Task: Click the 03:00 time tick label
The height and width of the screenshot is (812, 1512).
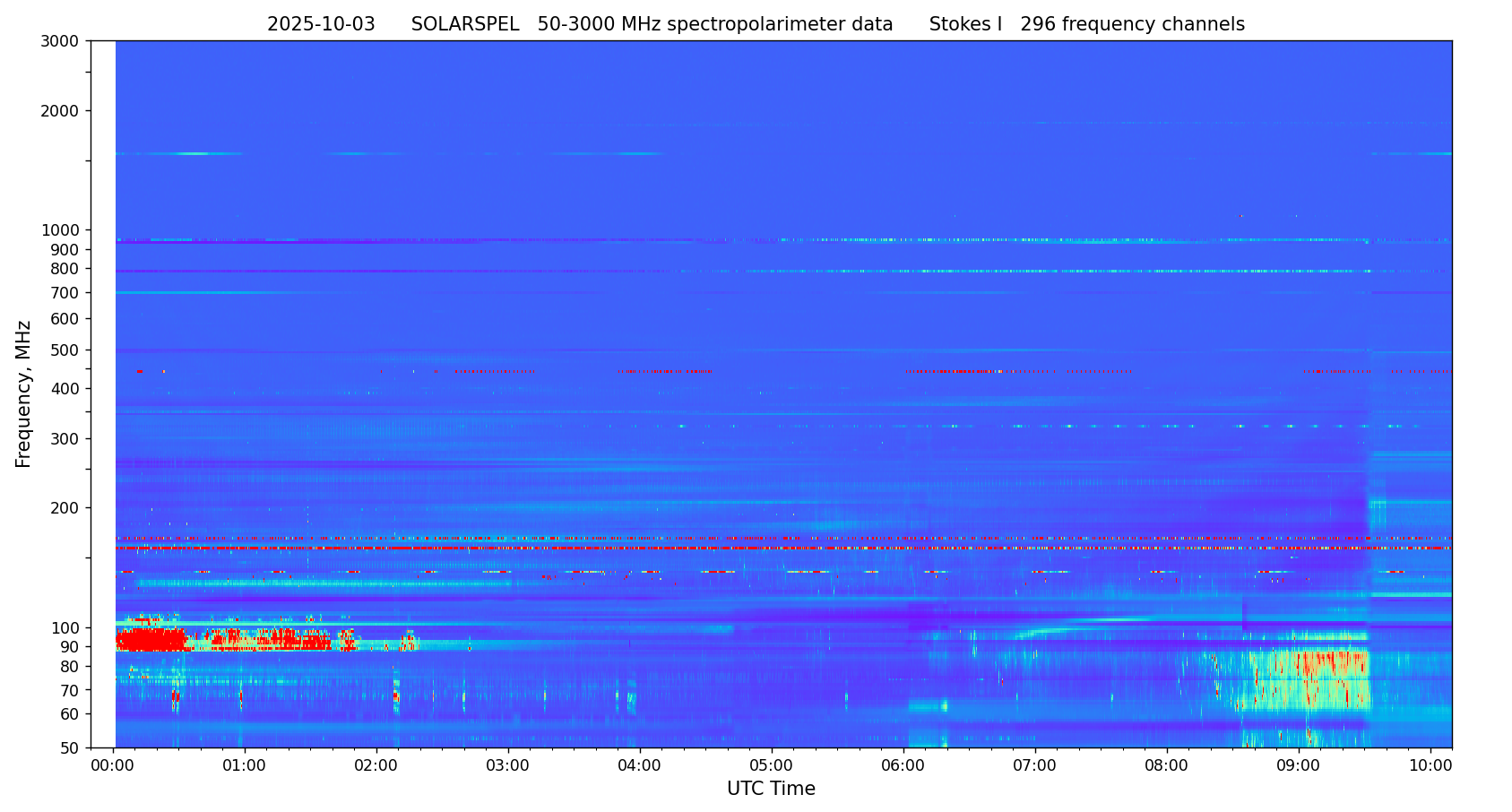Action: (508, 766)
